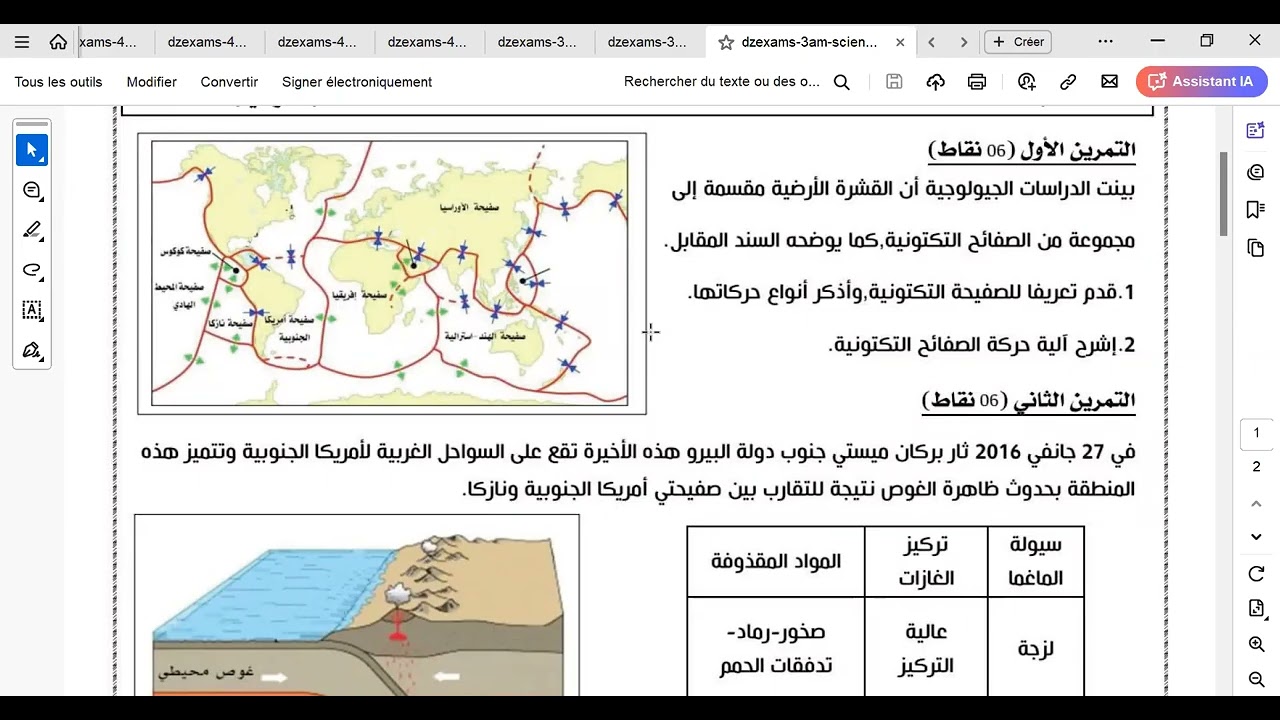
Task: Open the page display settings icon
Action: pos(1257,609)
